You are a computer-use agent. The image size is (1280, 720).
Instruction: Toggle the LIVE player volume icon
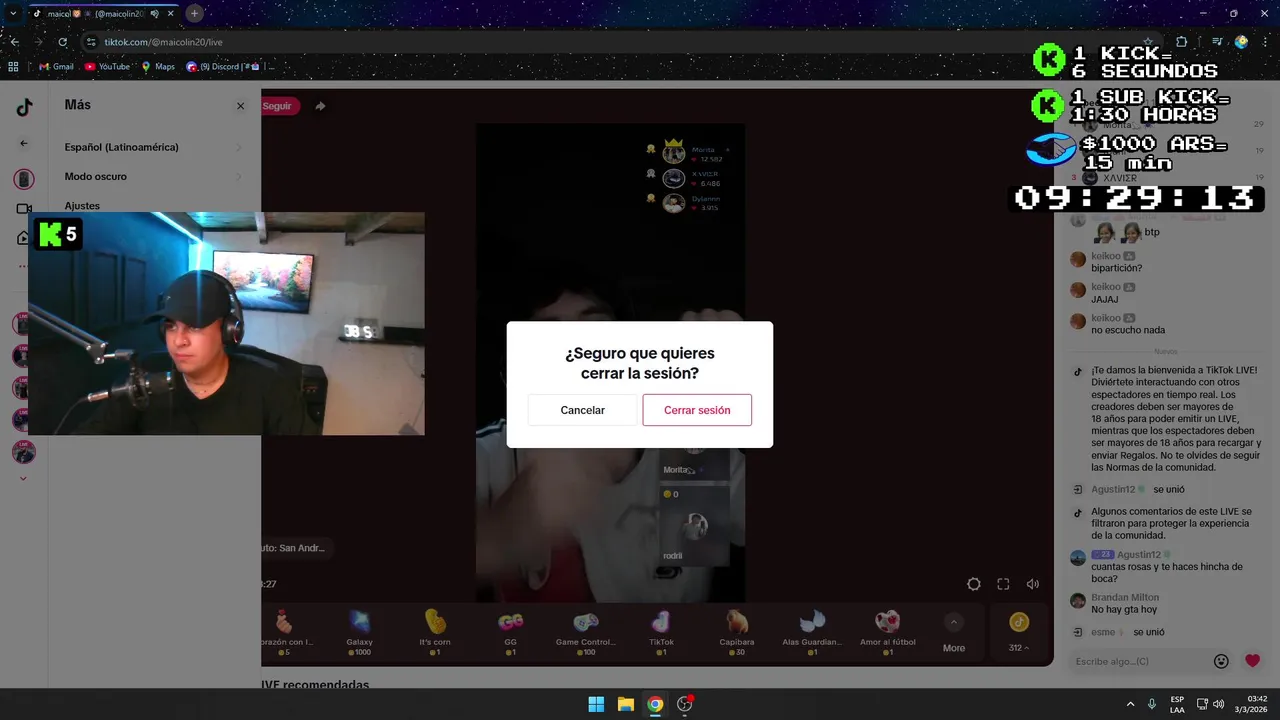pyautogui.click(x=1033, y=585)
